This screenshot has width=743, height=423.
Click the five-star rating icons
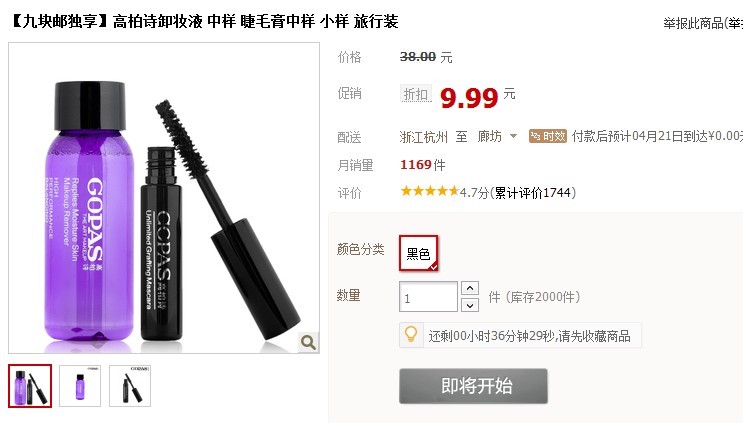pyautogui.click(x=430, y=191)
